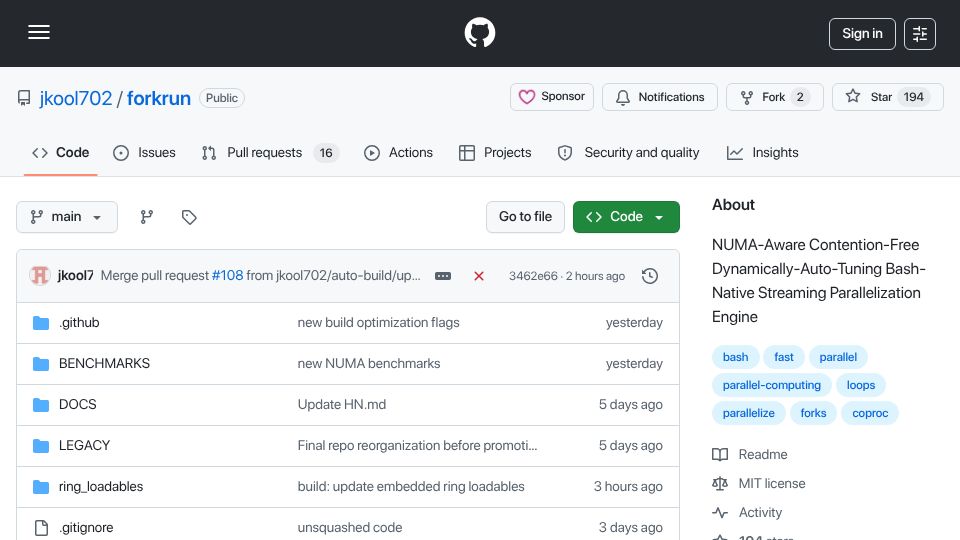Open the ring_loadables folder

click(101, 487)
